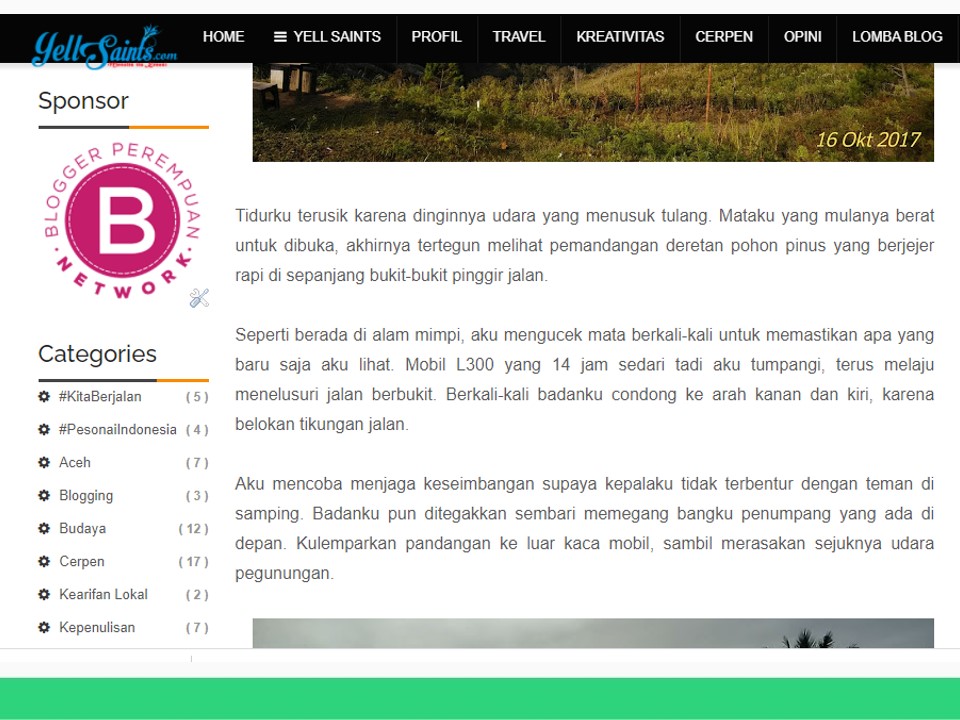The width and height of the screenshot is (960, 720).
Task: Click the gear icon beside Budaya category
Action: (x=43, y=528)
